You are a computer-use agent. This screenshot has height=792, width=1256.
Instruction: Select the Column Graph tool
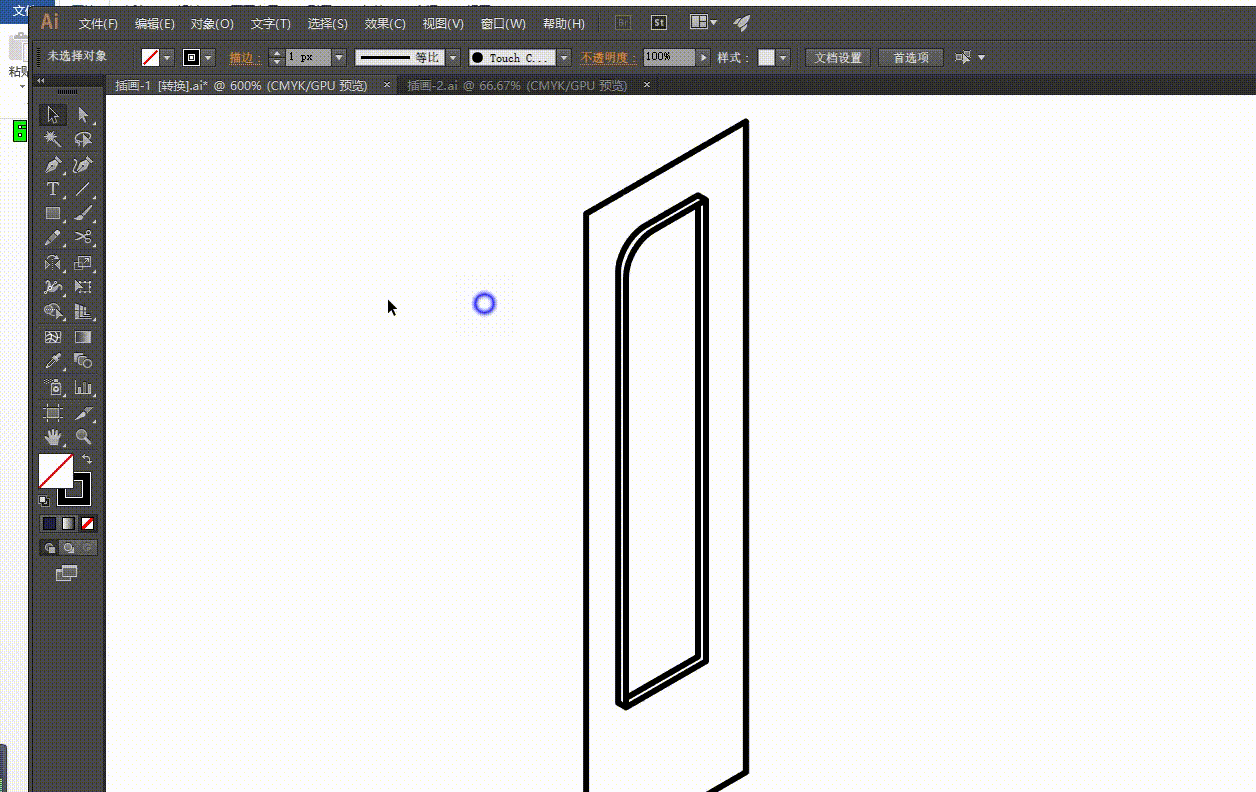click(x=83, y=387)
